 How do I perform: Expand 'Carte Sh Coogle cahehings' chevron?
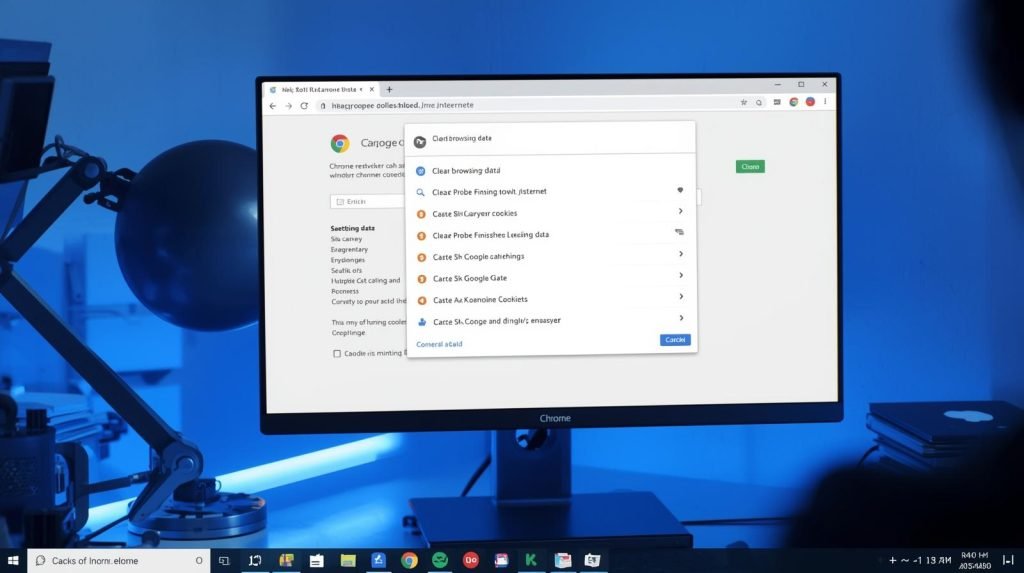coord(680,254)
